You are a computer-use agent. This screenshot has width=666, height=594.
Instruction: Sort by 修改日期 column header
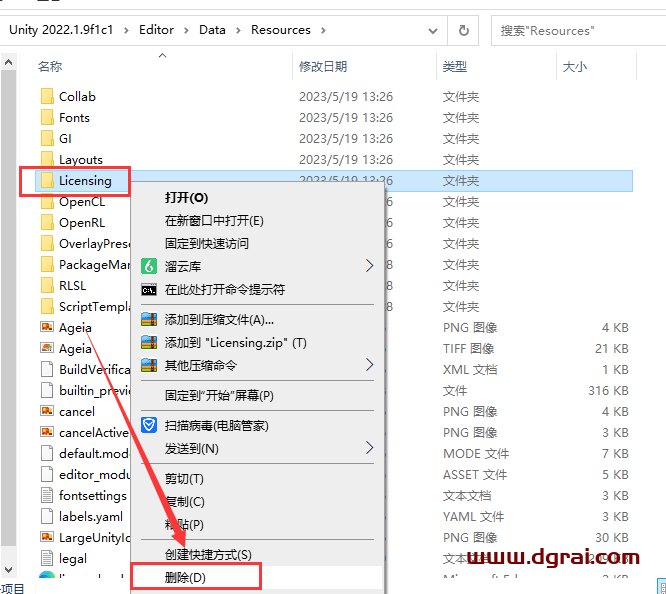coord(323,67)
